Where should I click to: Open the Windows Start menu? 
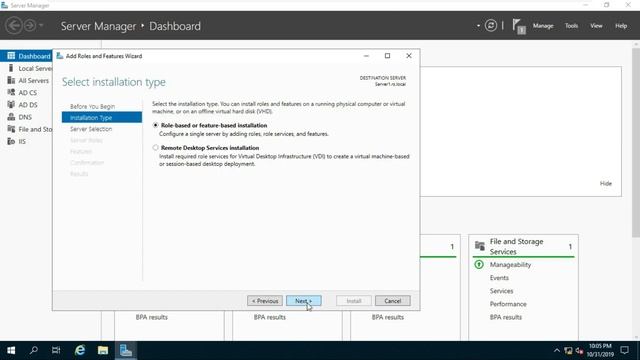[x=11, y=350]
